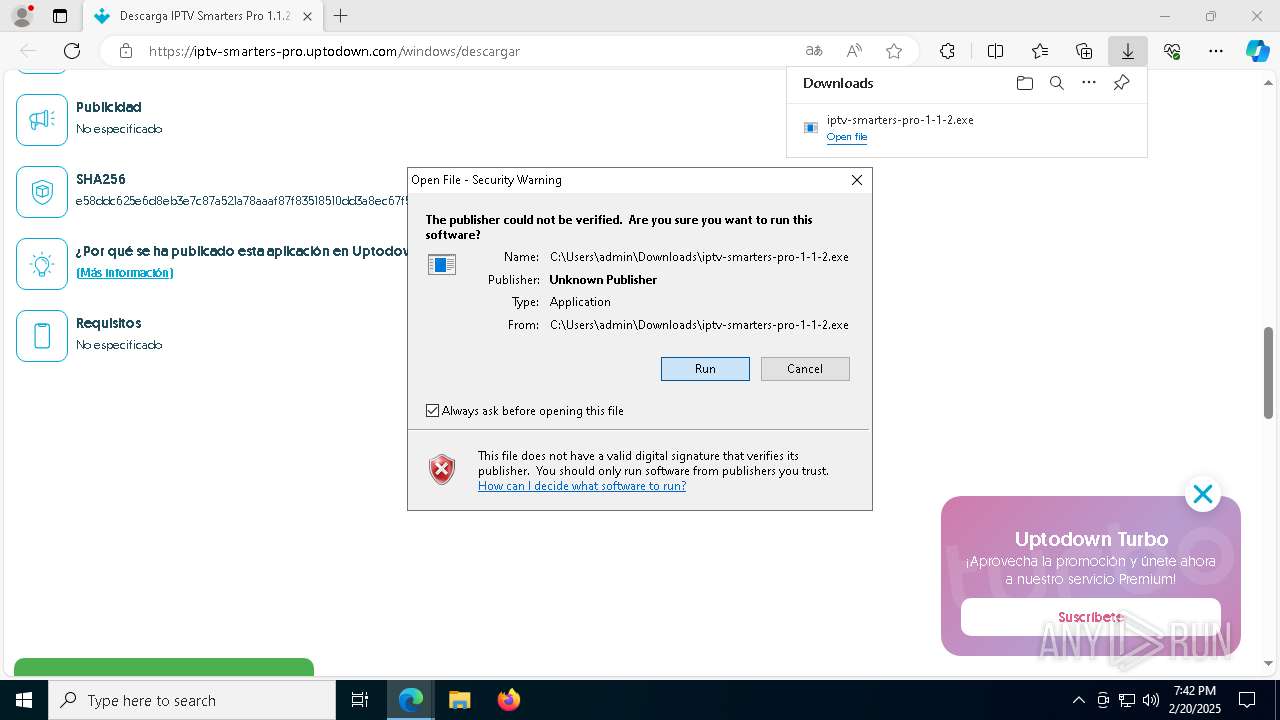
Task: Click the Suscríbete button
Action: [1091, 617]
